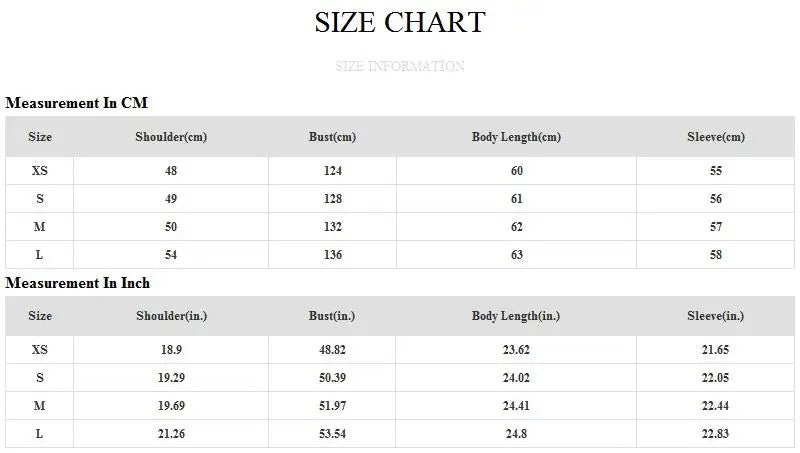Viewport: 800px width, 453px height.
Task: Click the SIZE CHART title
Action: click(x=400, y=22)
